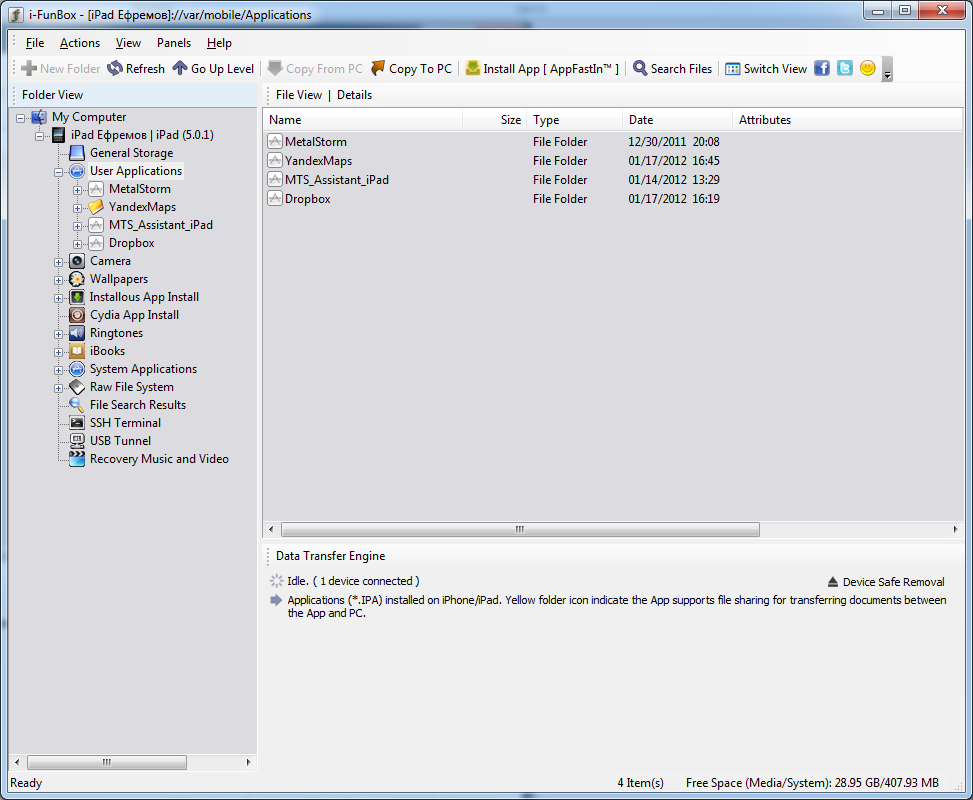Select Installous App Install tree icon
973x800 pixels.
(x=77, y=297)
